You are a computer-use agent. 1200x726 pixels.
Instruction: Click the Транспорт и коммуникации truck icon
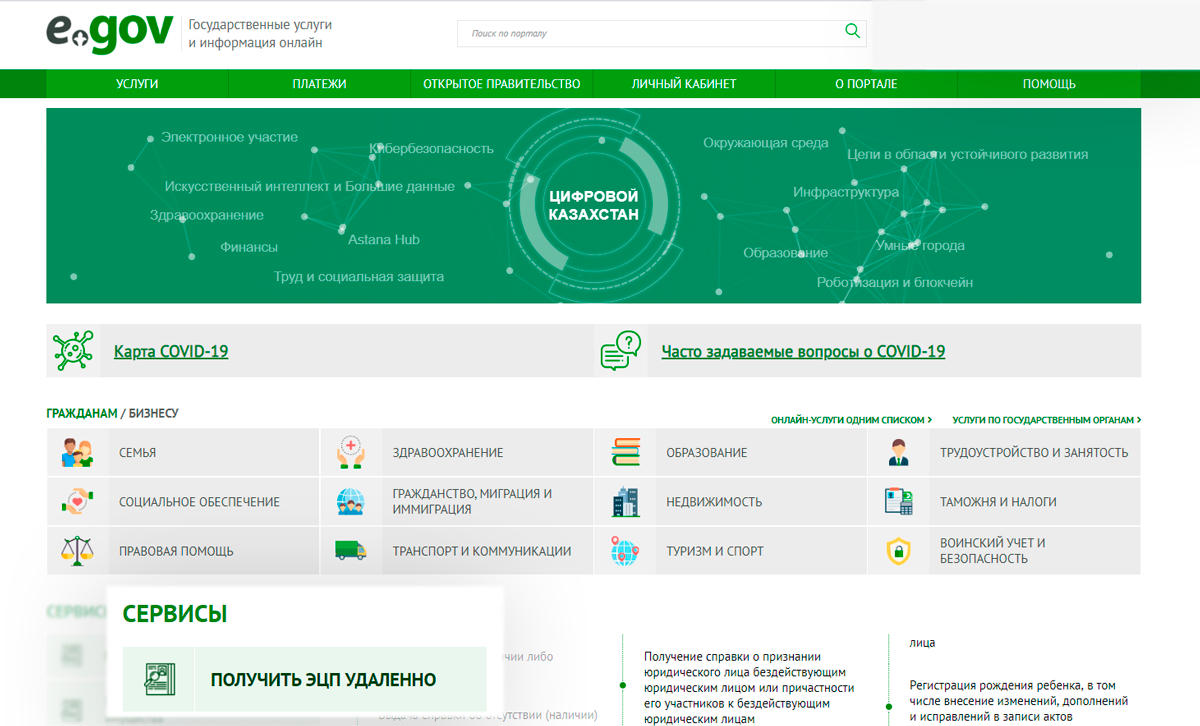click(351, 551)
